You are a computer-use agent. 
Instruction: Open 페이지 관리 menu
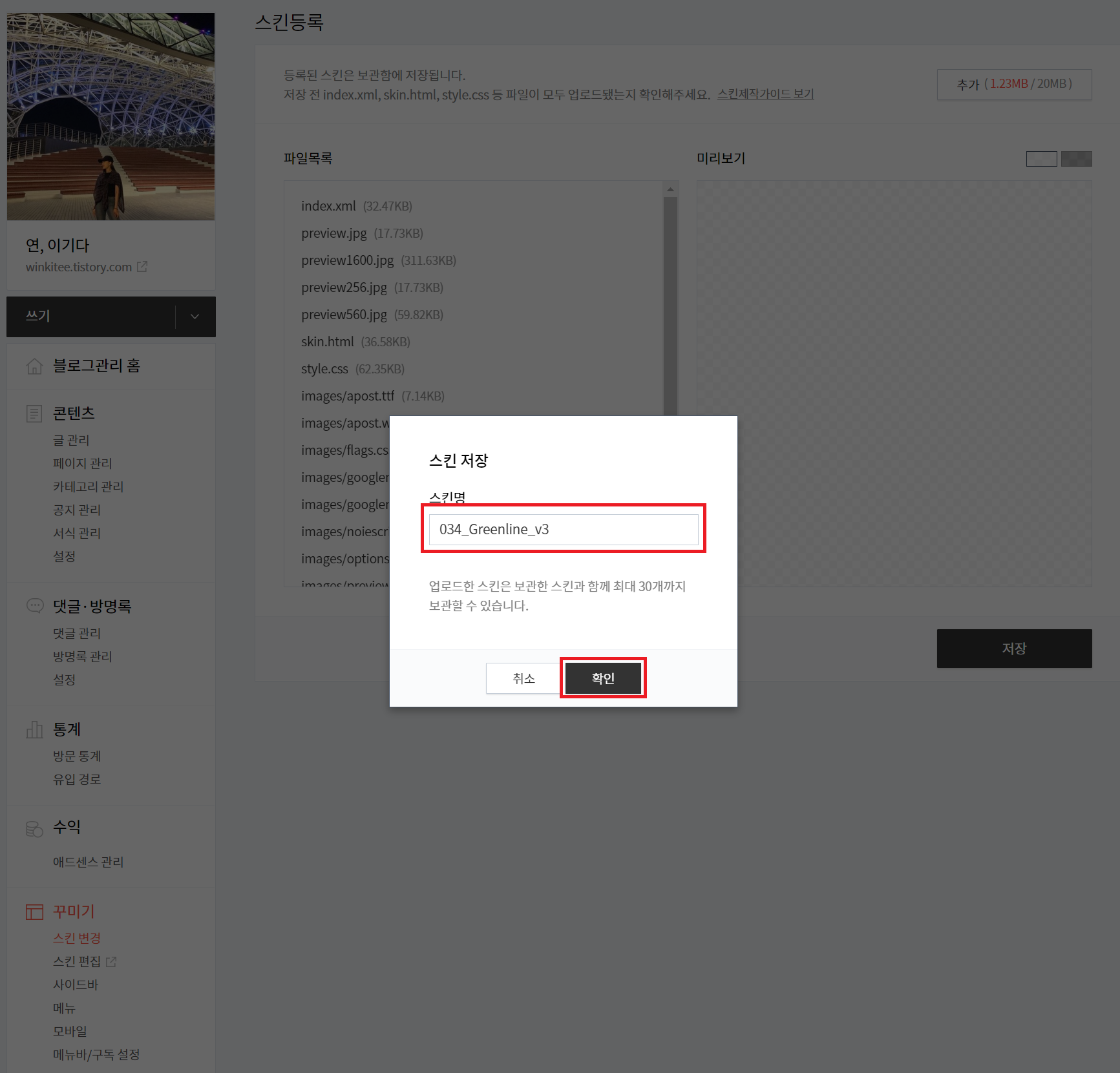[83, 463]
